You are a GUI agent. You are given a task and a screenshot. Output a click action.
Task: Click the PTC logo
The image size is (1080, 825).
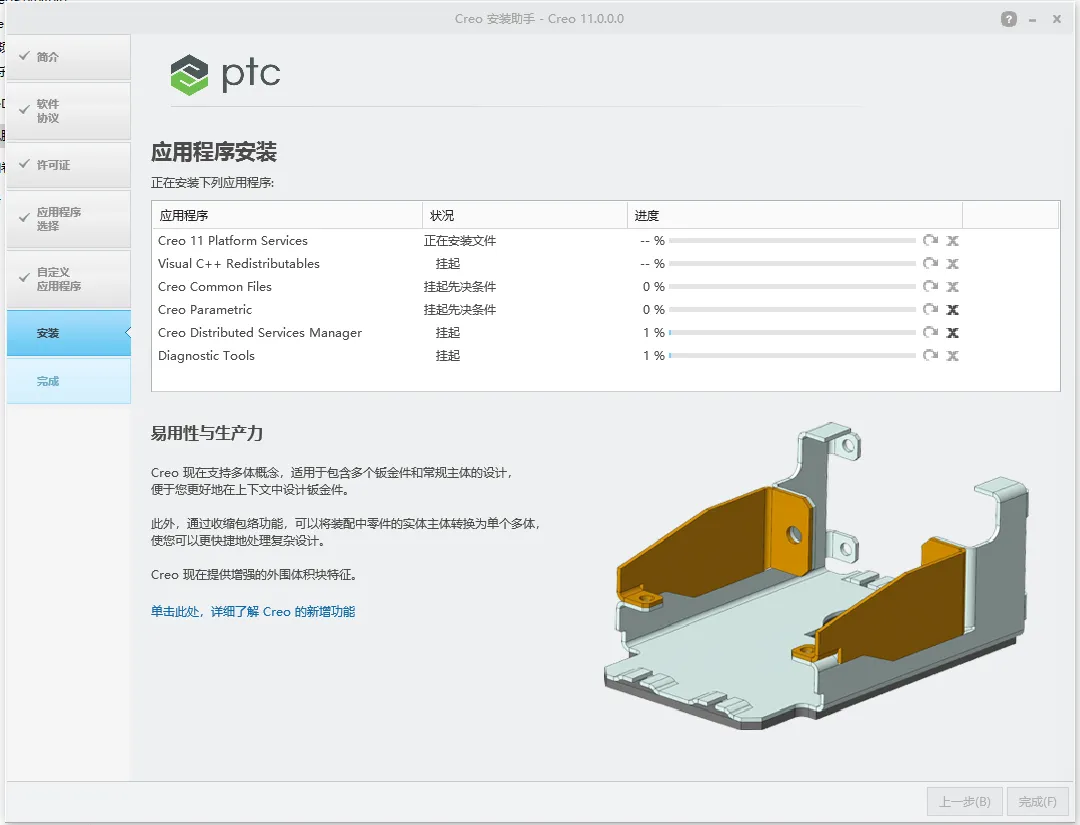click(225, 74)
